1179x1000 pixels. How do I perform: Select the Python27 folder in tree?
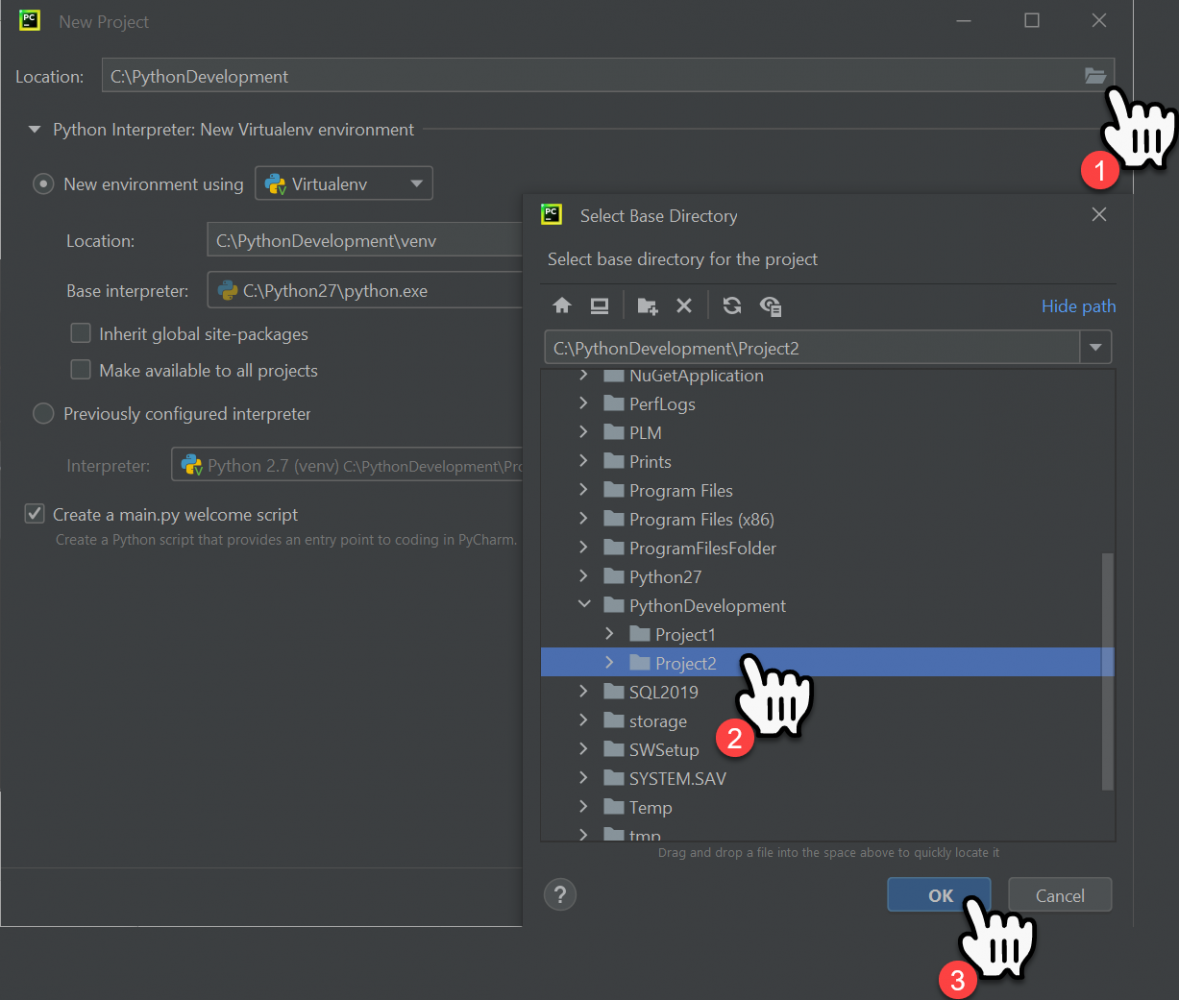[x=665, y=577]
